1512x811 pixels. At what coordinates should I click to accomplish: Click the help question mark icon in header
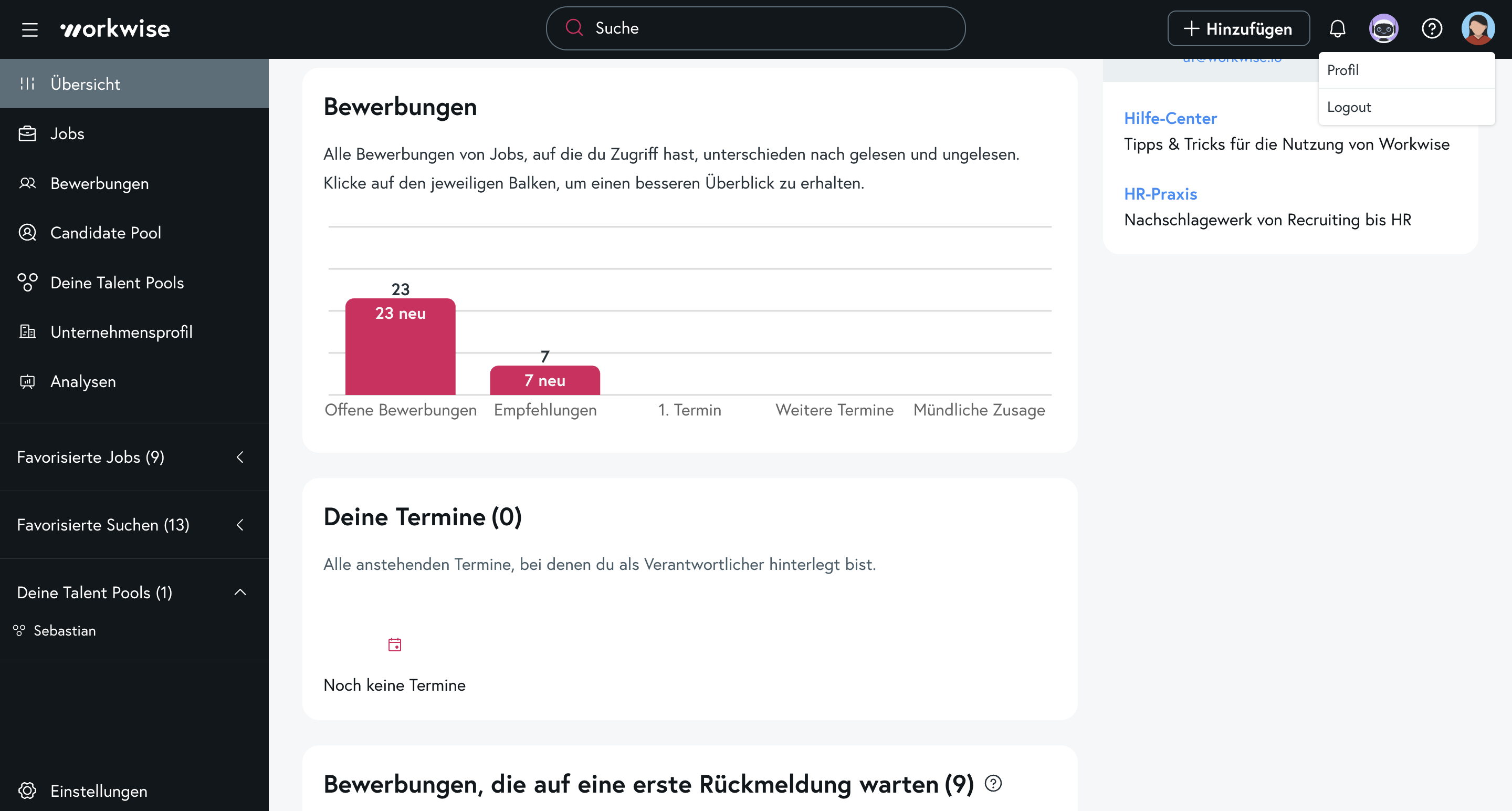pos(1432,29)
